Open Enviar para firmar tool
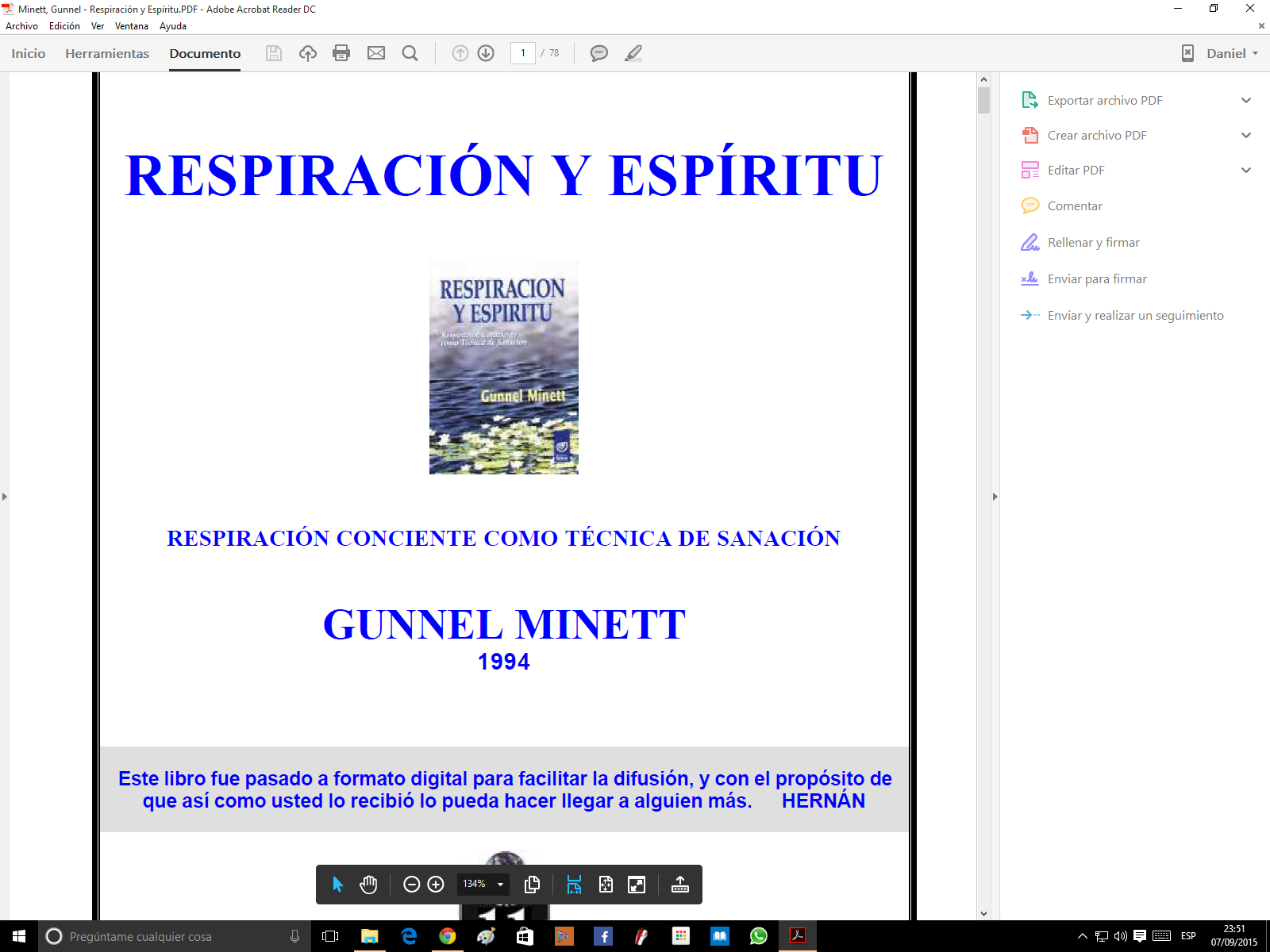1270x952 pixels. [x=1096, y=279]
